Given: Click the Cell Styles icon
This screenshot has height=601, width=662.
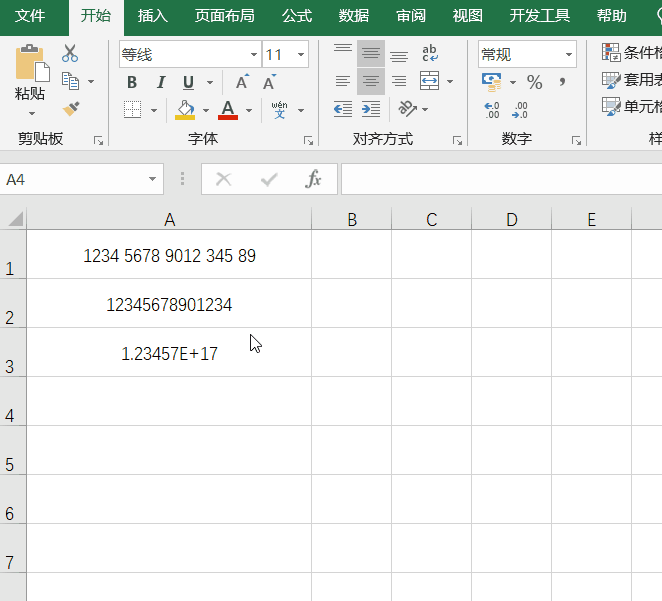Looking at the screenshot, I should tap(611, 106).
